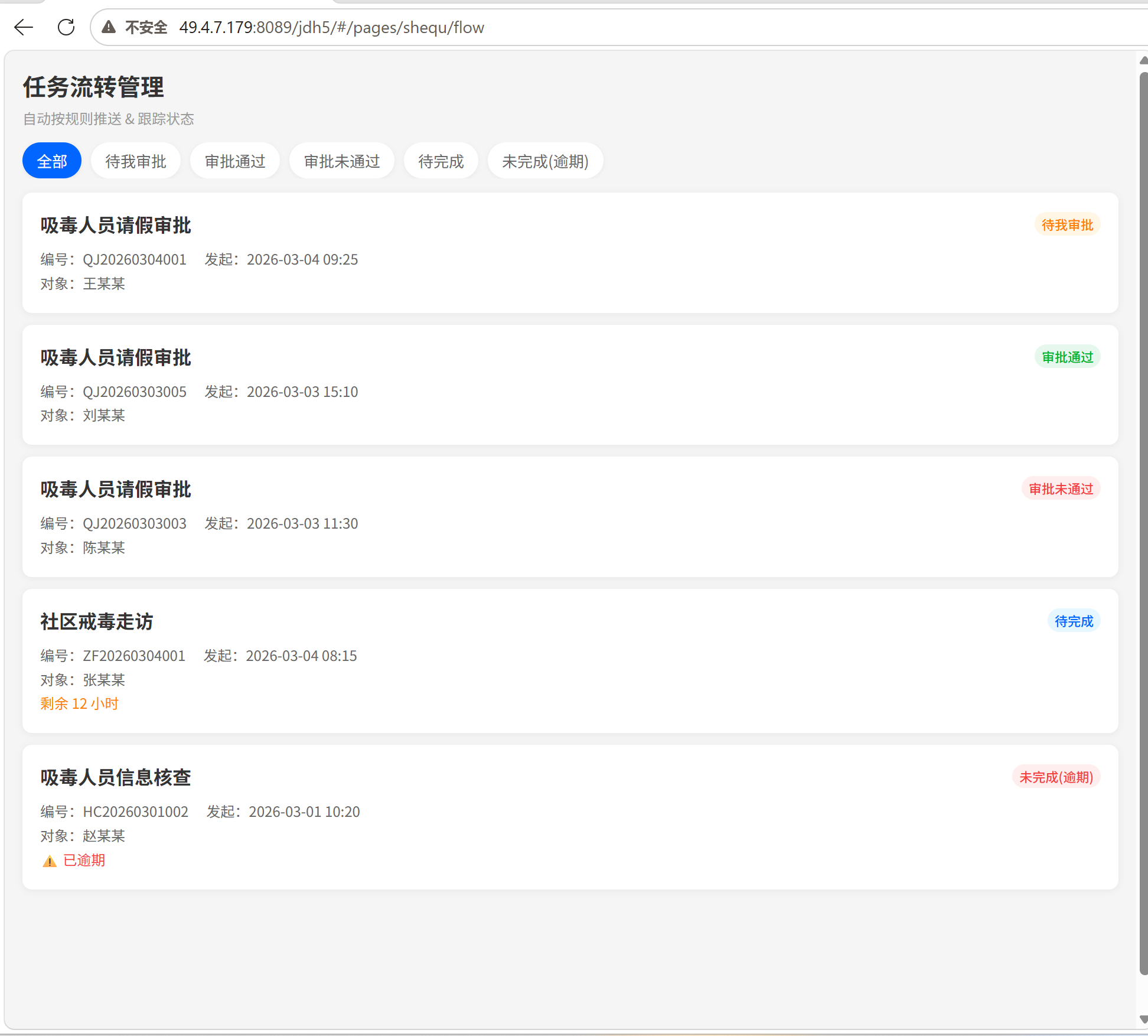
Task: Click the 已逾期 overdue label
Action: [x=84, y=861]
